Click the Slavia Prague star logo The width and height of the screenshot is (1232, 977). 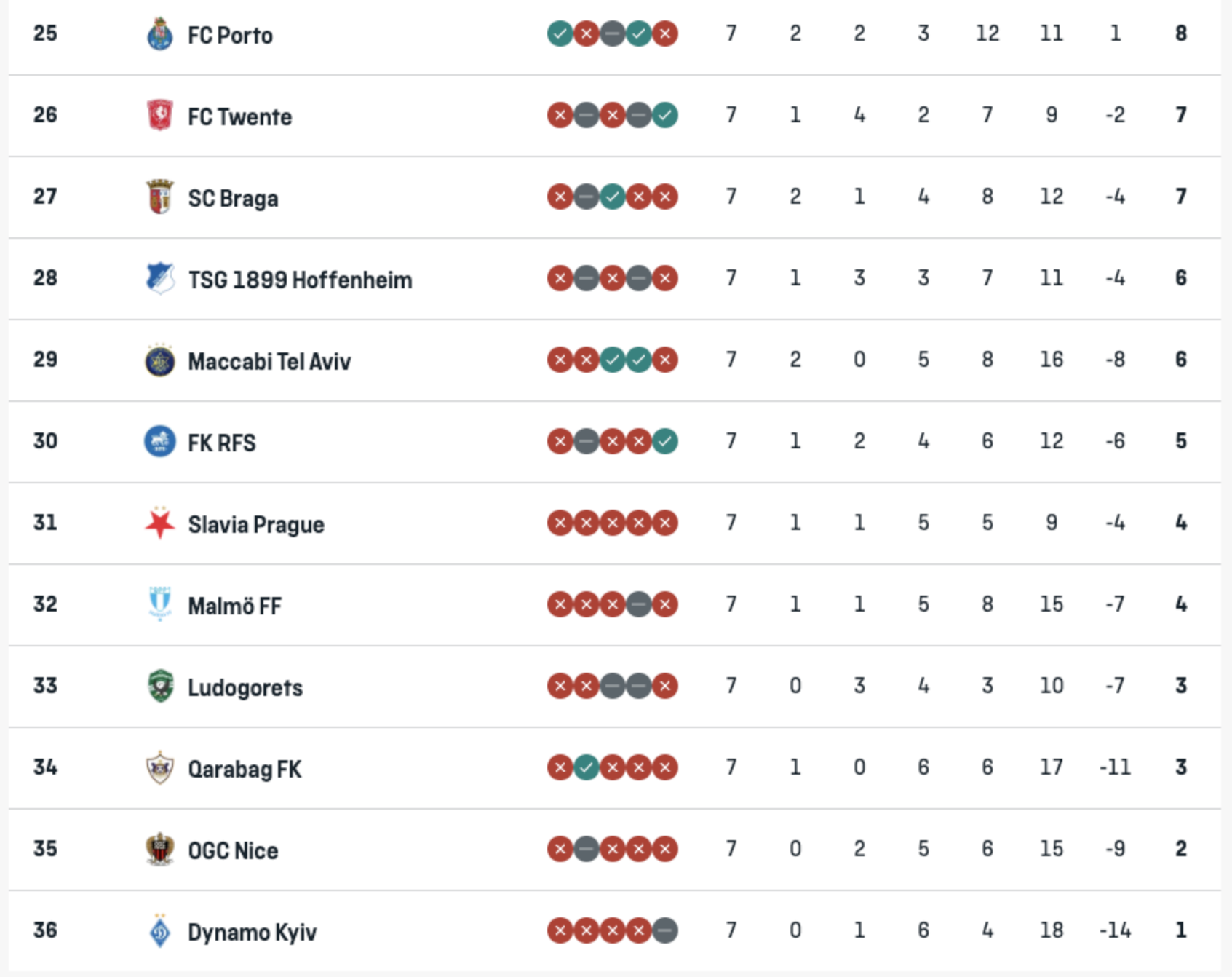point(159,523)
